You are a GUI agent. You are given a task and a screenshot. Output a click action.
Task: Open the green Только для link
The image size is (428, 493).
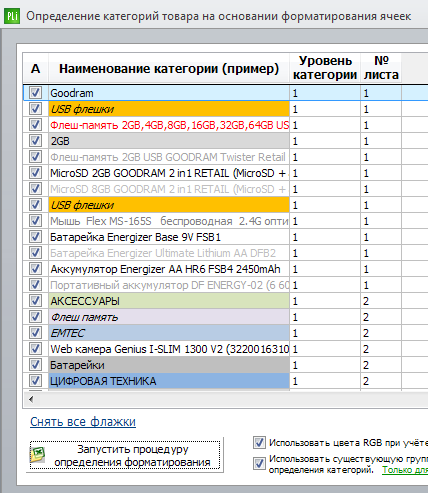405,470
